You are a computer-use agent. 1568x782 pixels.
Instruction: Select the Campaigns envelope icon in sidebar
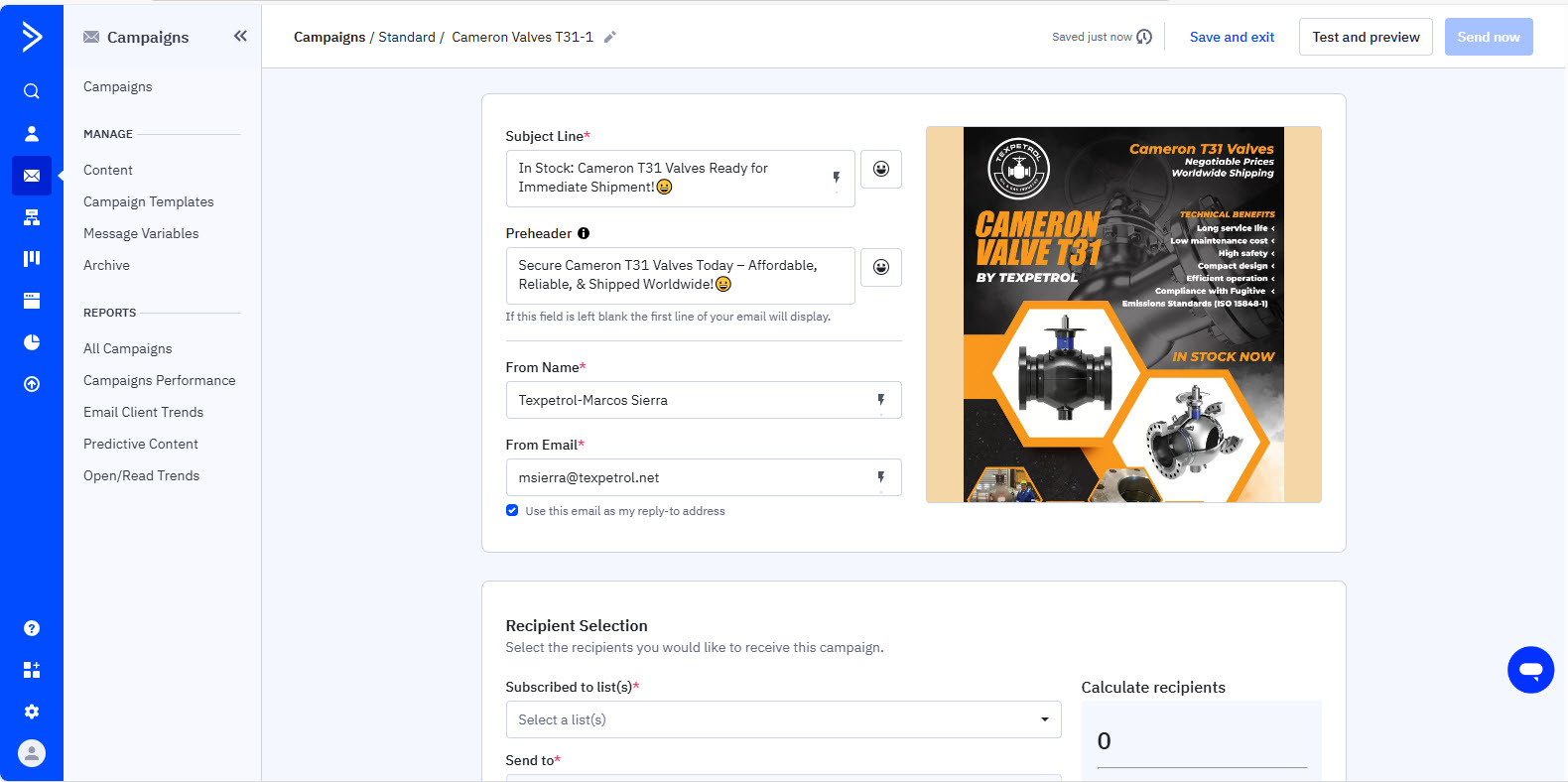(32, 176)
